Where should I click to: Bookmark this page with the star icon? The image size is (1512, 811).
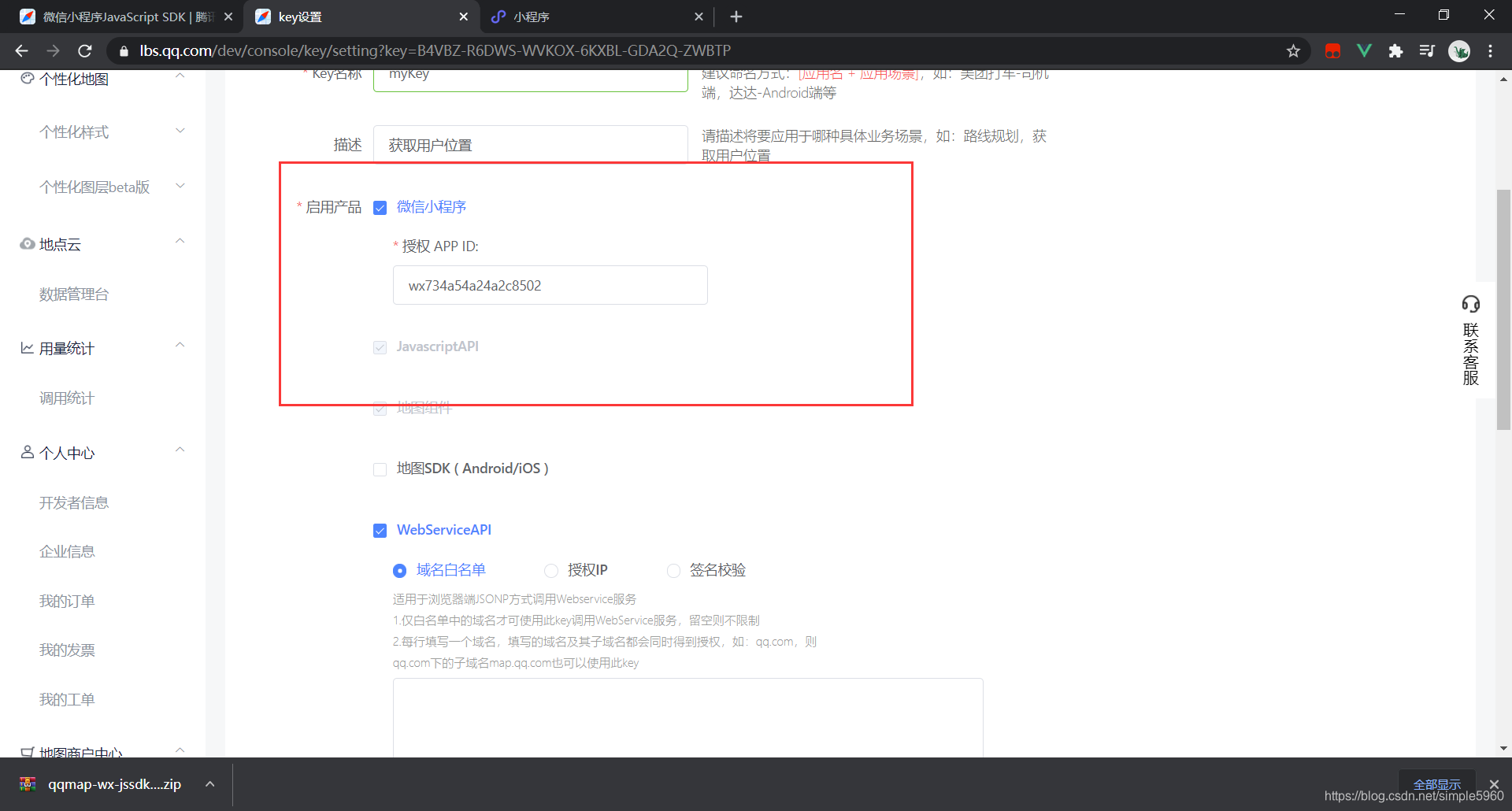(x=1293, y=50)
